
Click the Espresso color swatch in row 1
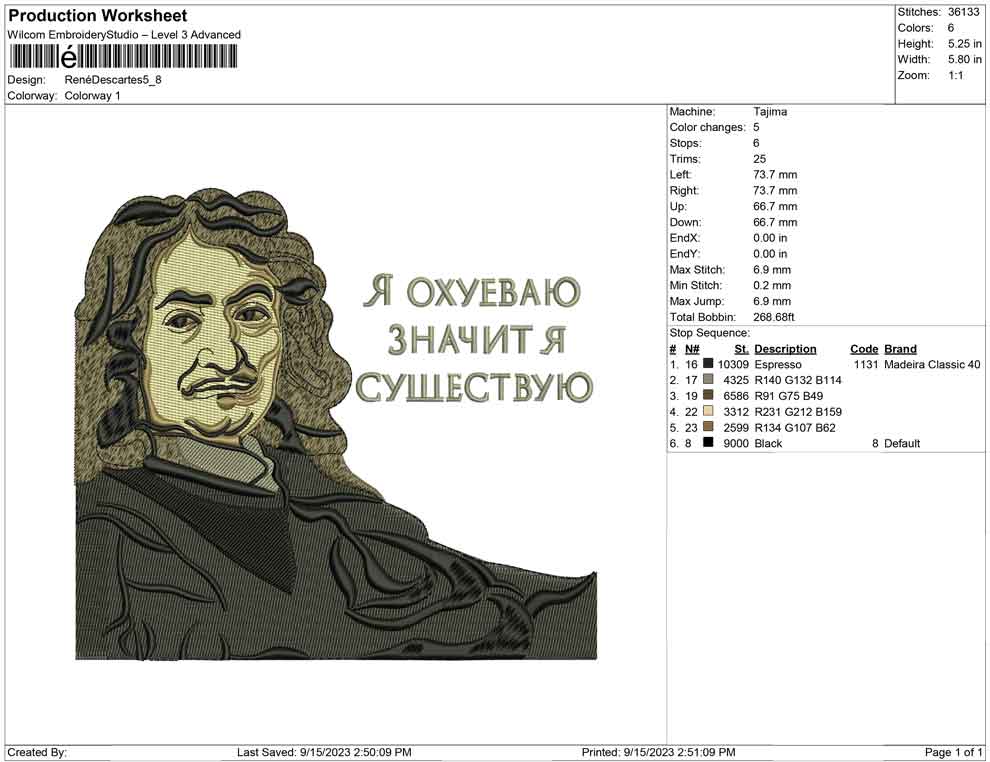[x=708, y=364]
